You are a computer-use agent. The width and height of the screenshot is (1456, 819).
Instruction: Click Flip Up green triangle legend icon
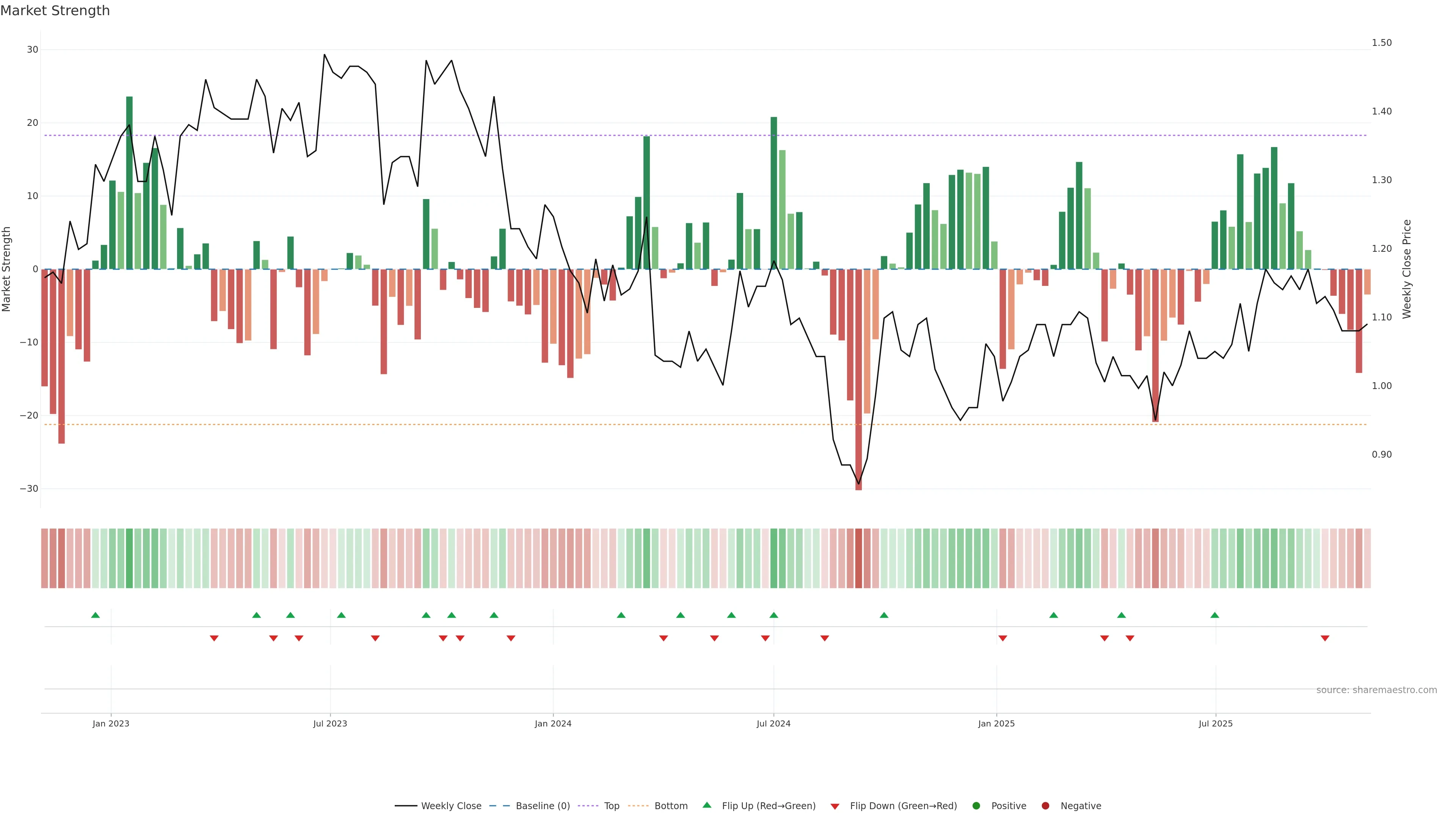(x=706, y=805)
